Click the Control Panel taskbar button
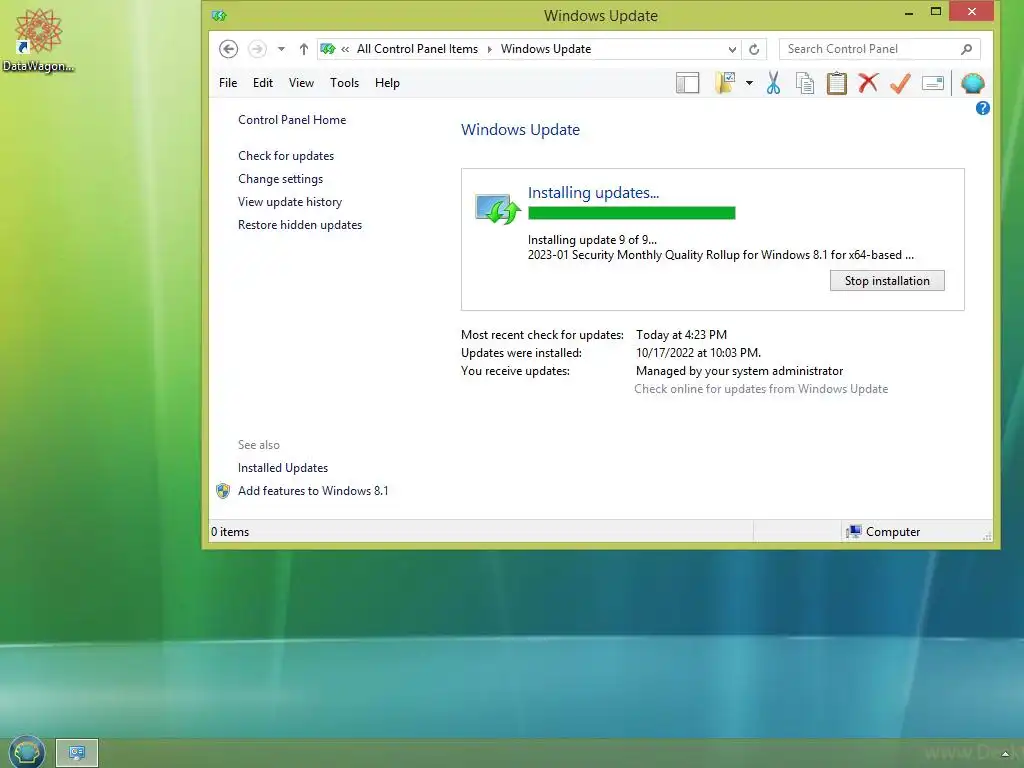 (x=77, y=753)
